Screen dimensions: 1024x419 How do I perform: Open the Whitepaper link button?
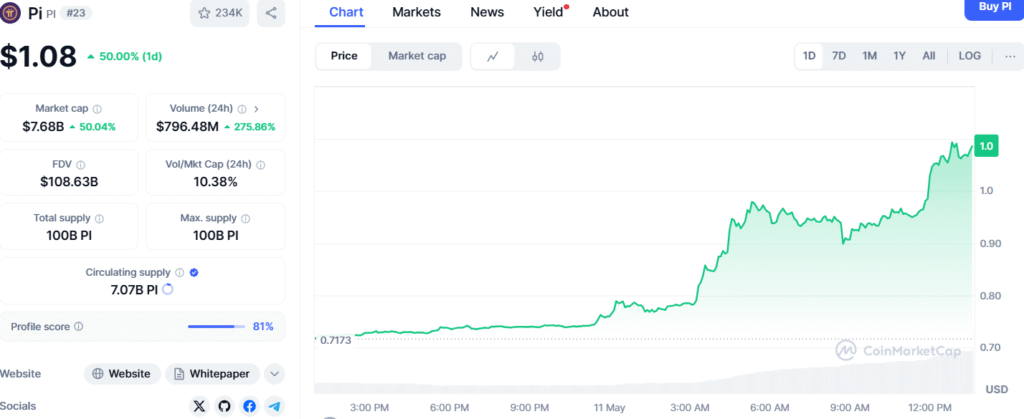pyautogui.click(x=213, y=374)
